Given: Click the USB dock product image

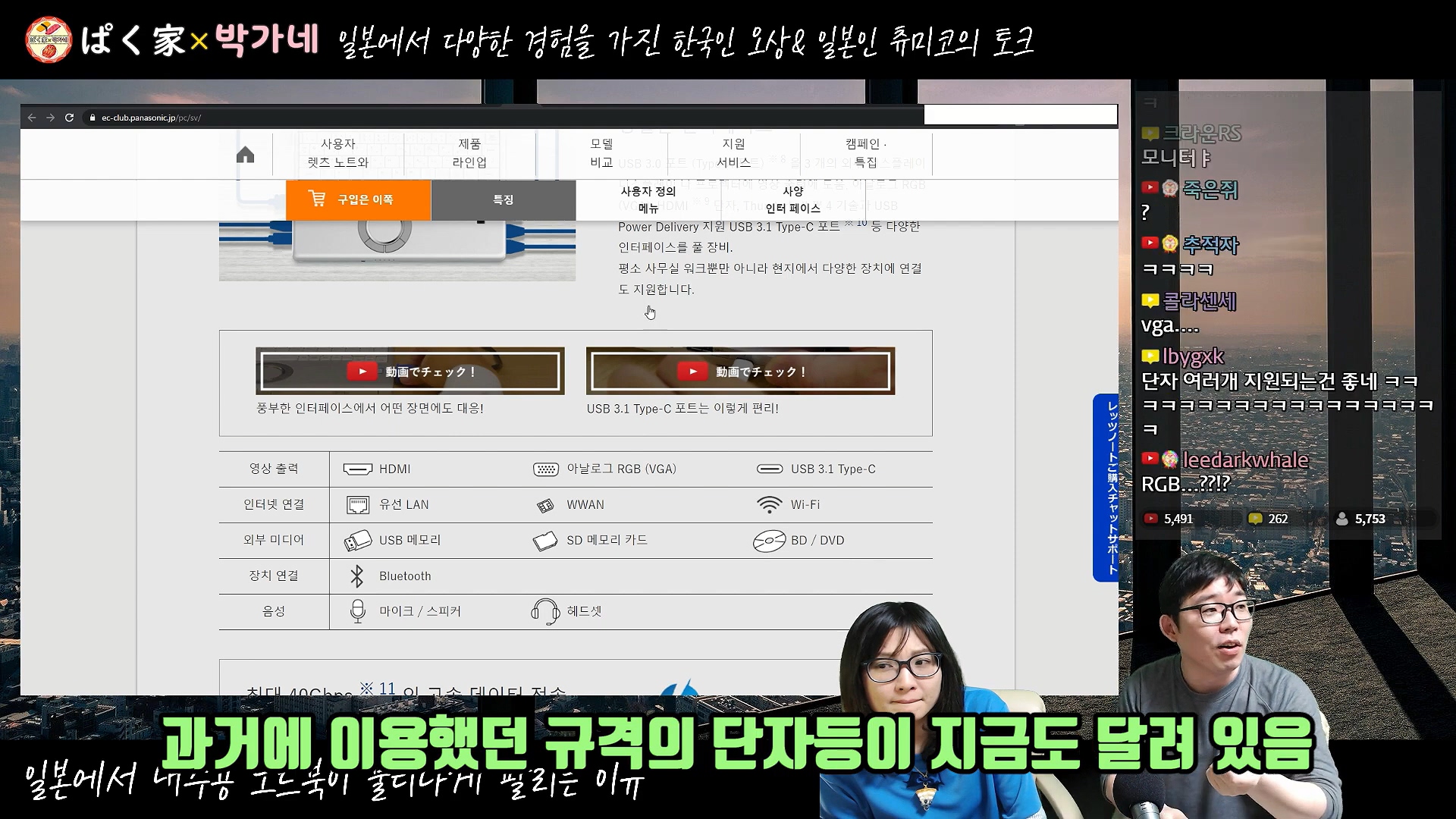Looking at the screenshot, I should [397, 250].
